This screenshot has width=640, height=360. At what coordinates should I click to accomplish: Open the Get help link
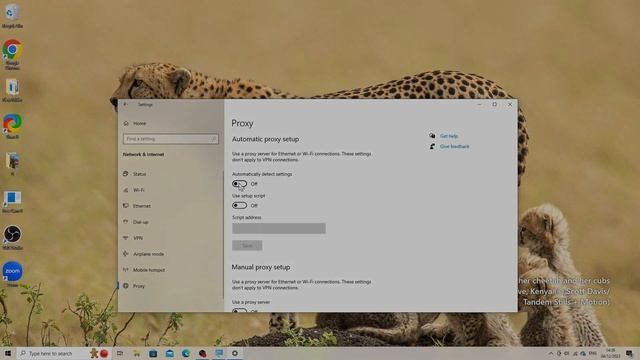tap(449, 136)
